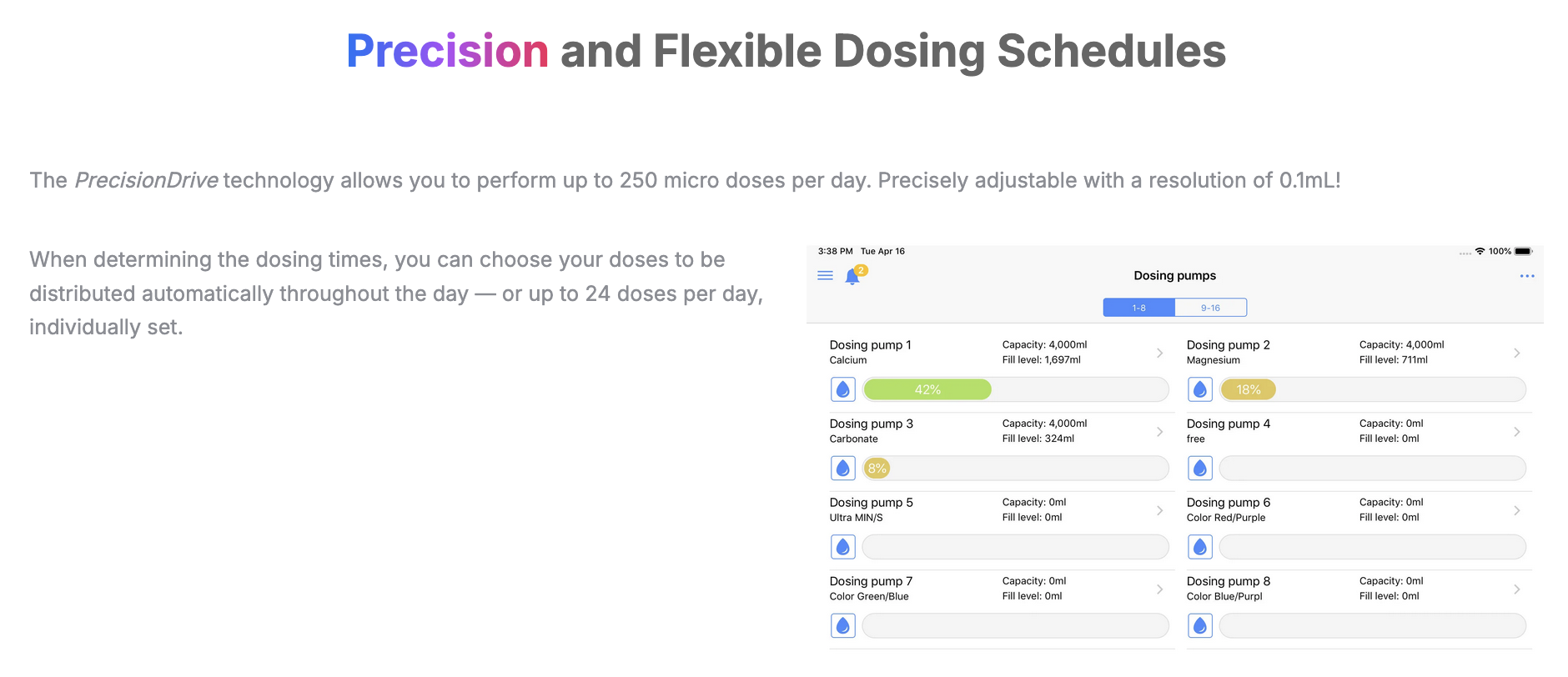Click the droplet icon for Dosing pump 2
Screen dimensions: 1568x677
pos(1200,389)
